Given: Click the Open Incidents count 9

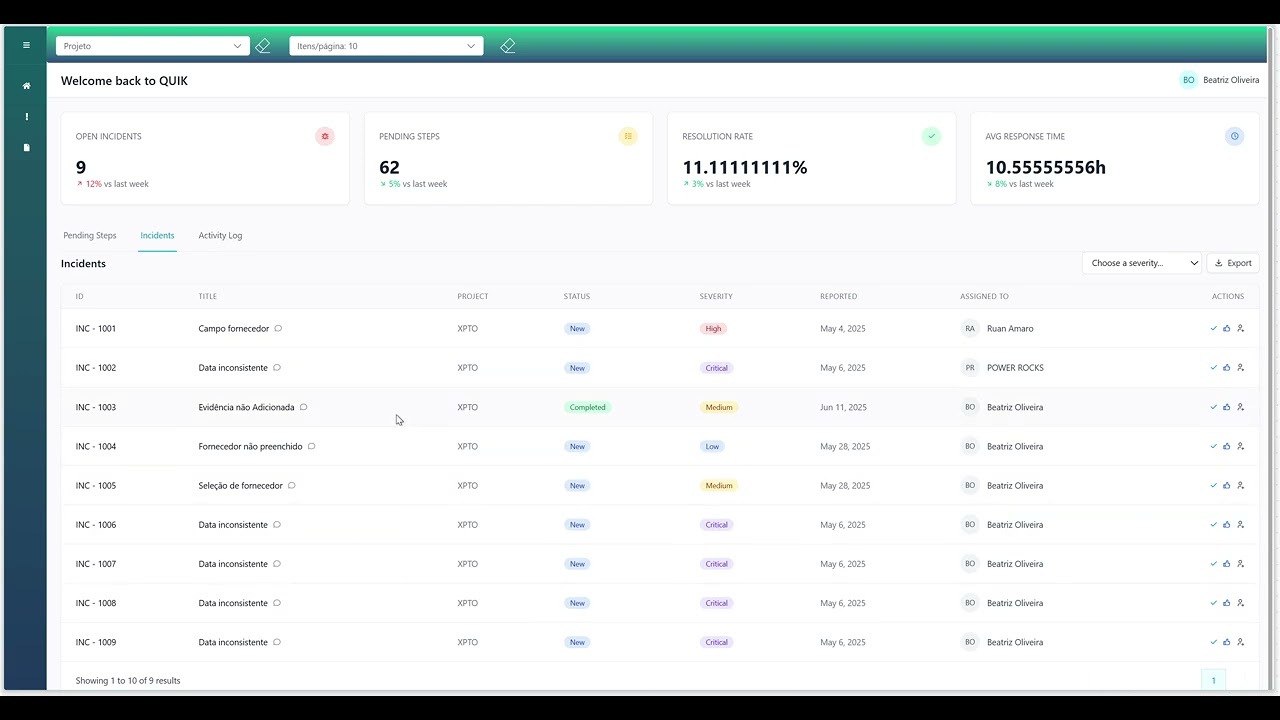Looking at the screenshot, I should (81, 167).
